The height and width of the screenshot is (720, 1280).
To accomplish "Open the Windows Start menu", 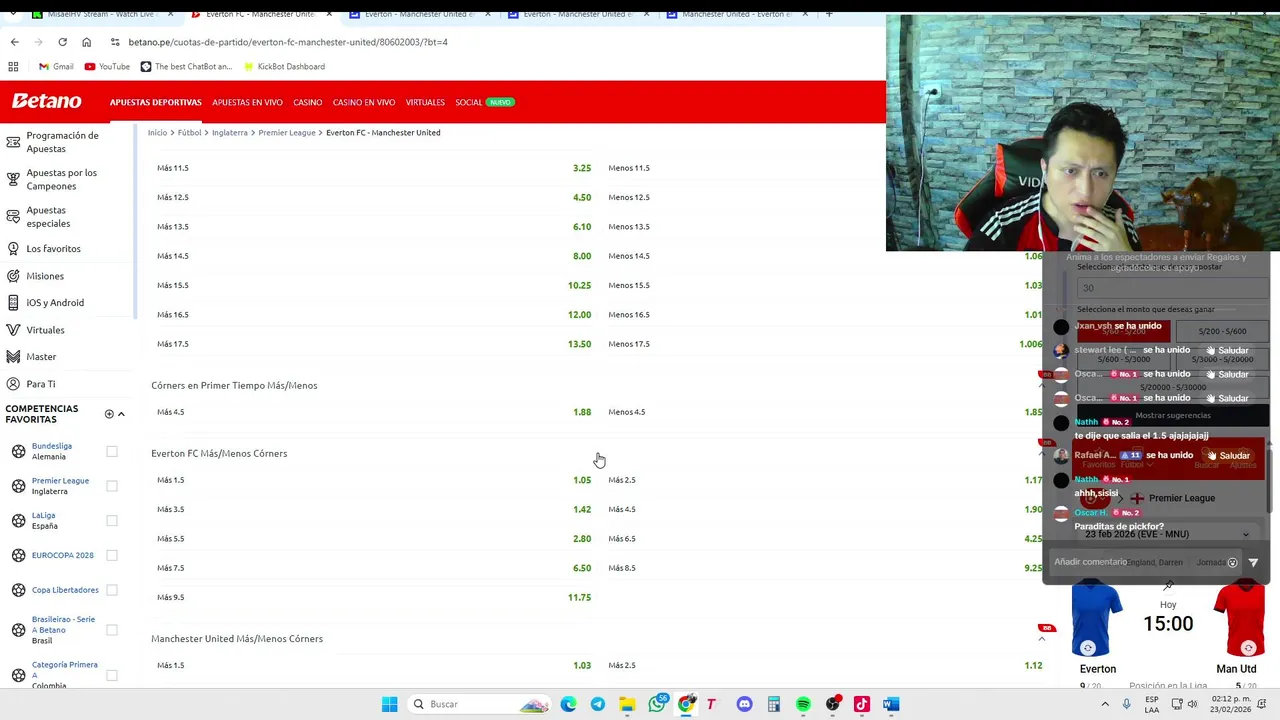I will [389, 704].
